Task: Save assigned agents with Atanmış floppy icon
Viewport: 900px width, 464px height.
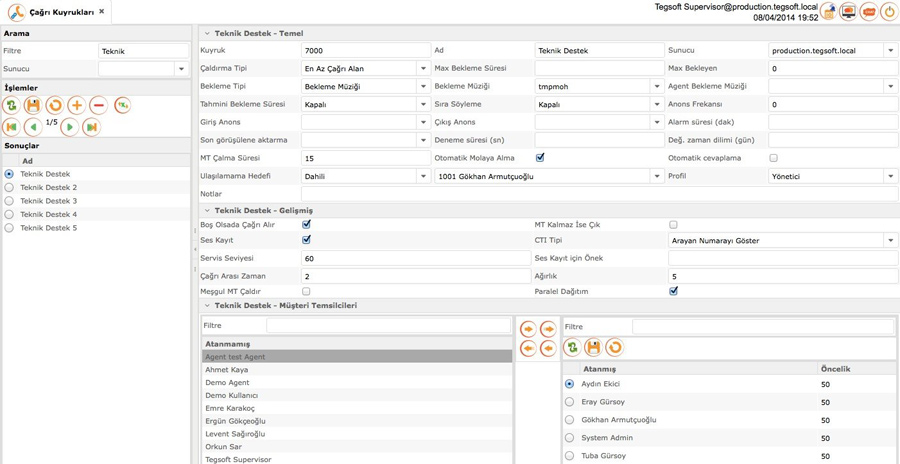Action: point(593,347)
